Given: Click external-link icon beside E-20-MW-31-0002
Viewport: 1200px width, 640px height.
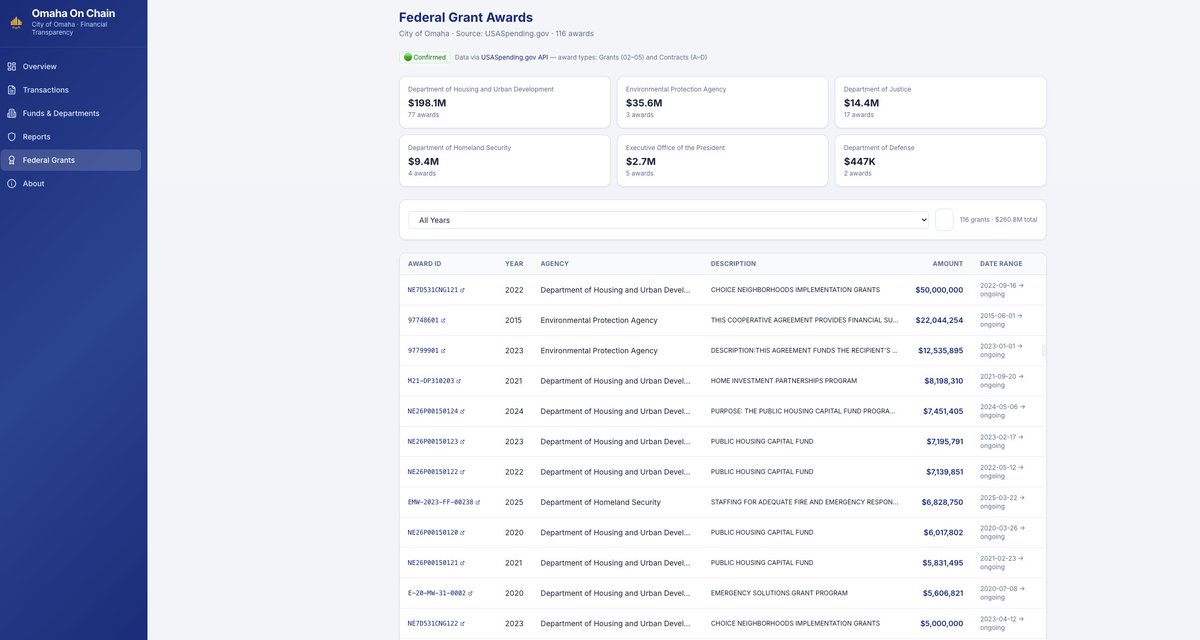Looking at the screenshot, I should click(471, 593).
